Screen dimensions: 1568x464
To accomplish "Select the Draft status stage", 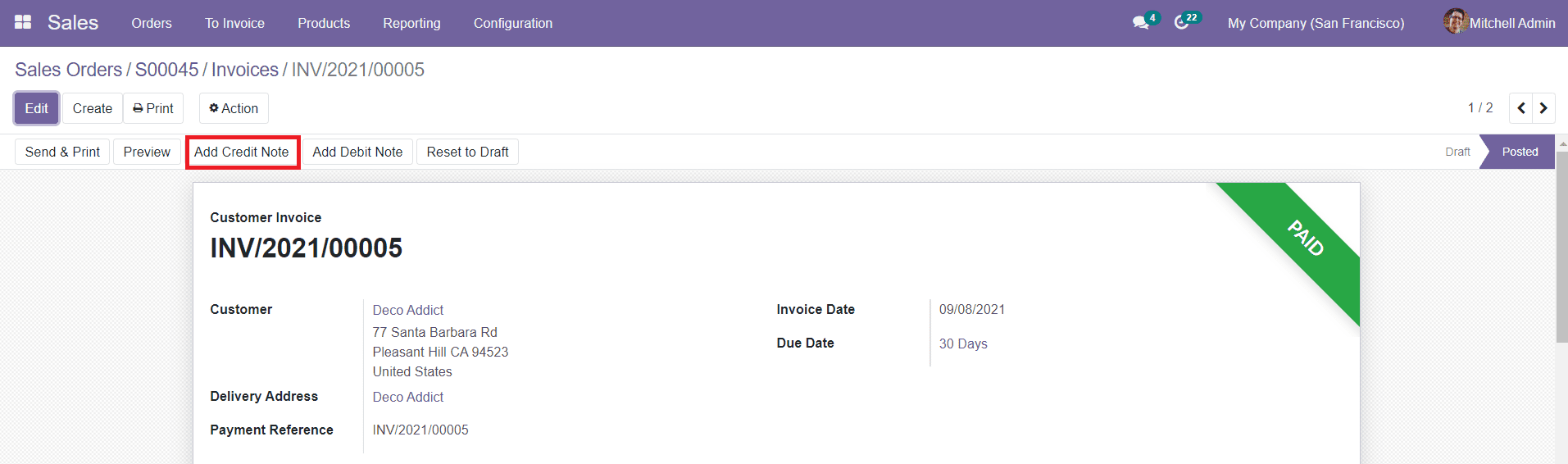I will pos(1457,152).
